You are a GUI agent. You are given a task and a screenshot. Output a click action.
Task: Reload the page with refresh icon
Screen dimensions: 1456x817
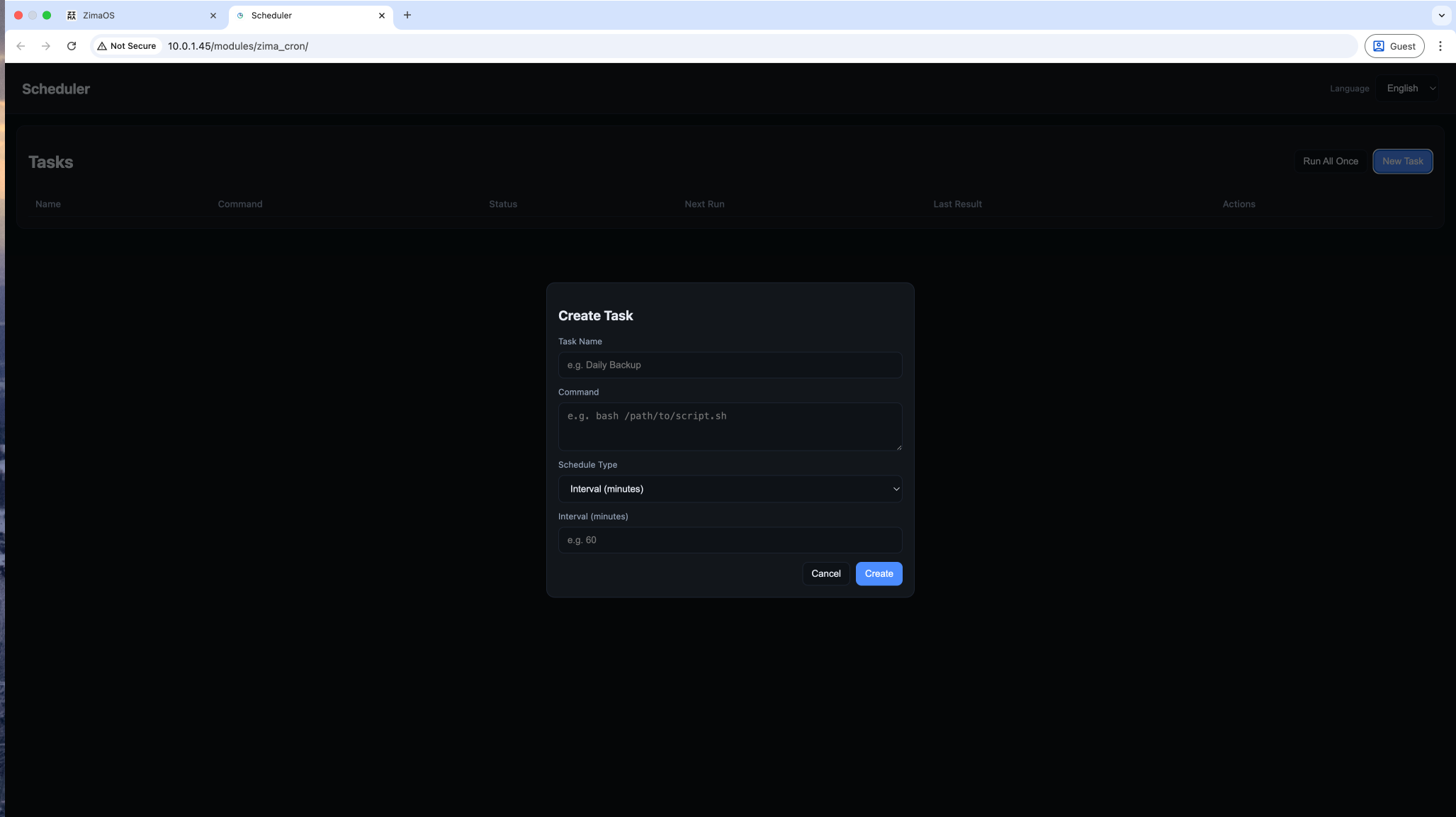(x=72, y=46)
